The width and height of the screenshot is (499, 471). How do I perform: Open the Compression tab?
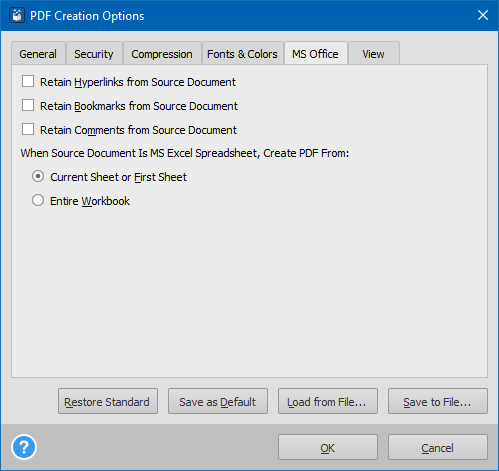click(x=162, y=53)
